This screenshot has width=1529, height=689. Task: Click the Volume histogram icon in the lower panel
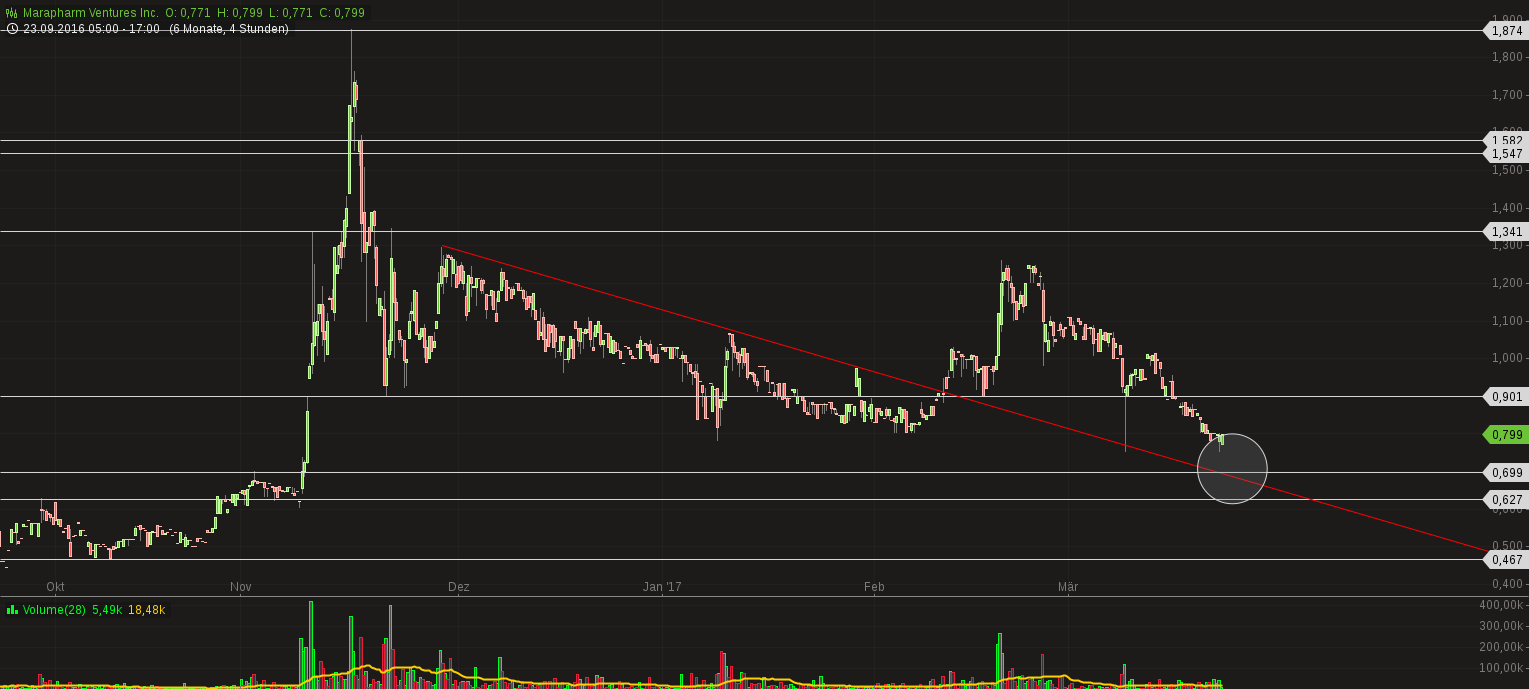[x=11, y=610]
